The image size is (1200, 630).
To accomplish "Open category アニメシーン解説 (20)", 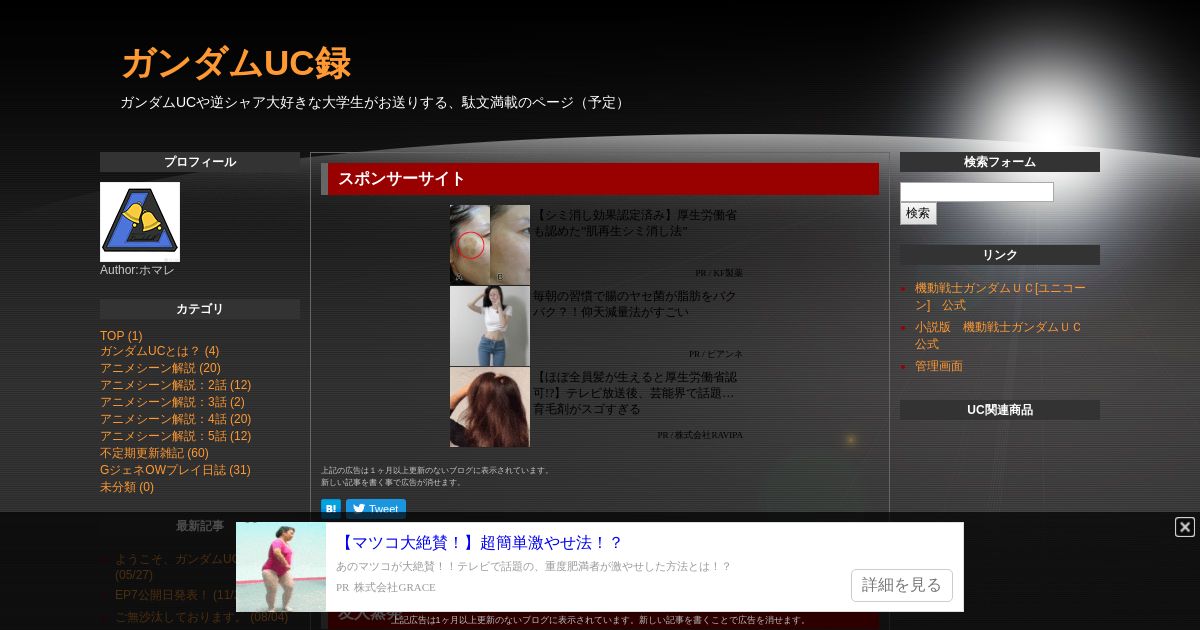I will 160,368.
